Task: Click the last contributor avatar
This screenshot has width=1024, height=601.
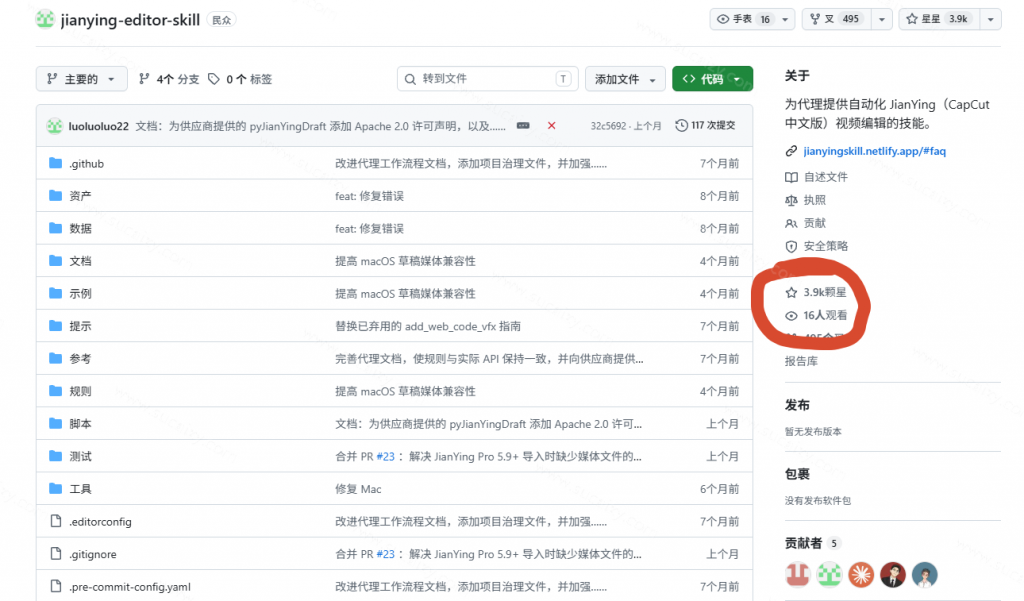Action: tap(925, 574)
